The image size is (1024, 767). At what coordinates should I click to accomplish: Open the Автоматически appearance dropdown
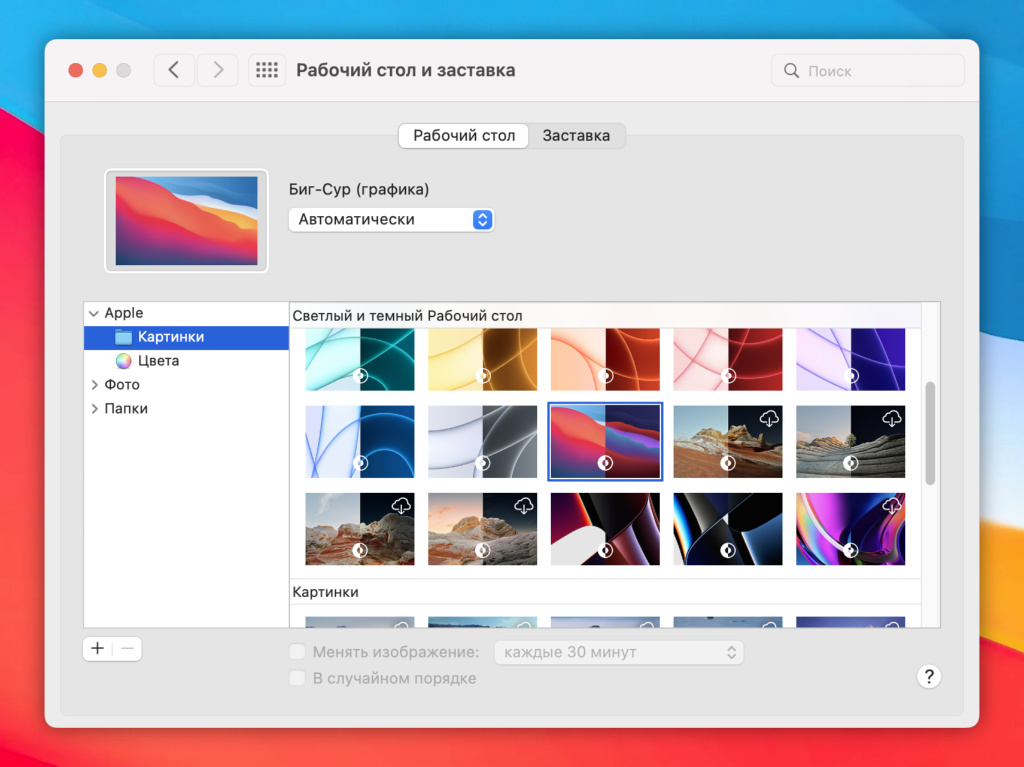(x=391, y=220)
